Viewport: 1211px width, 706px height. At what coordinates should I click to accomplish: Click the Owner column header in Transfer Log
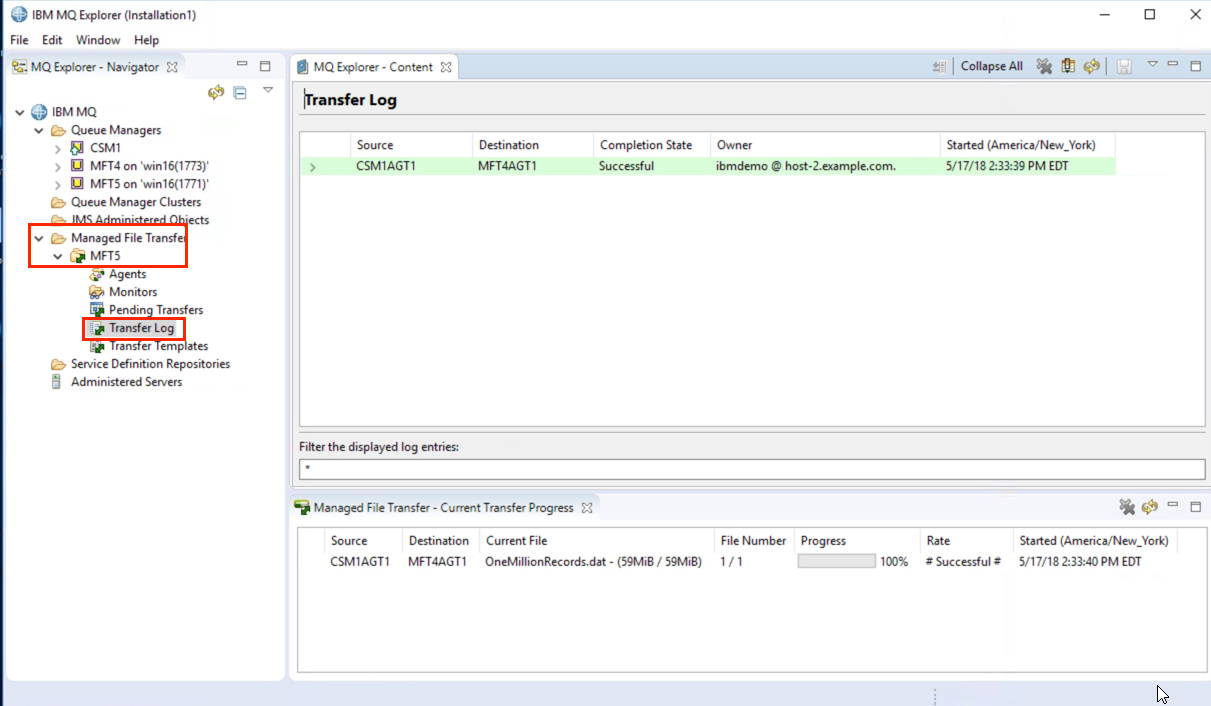[825, 145]
